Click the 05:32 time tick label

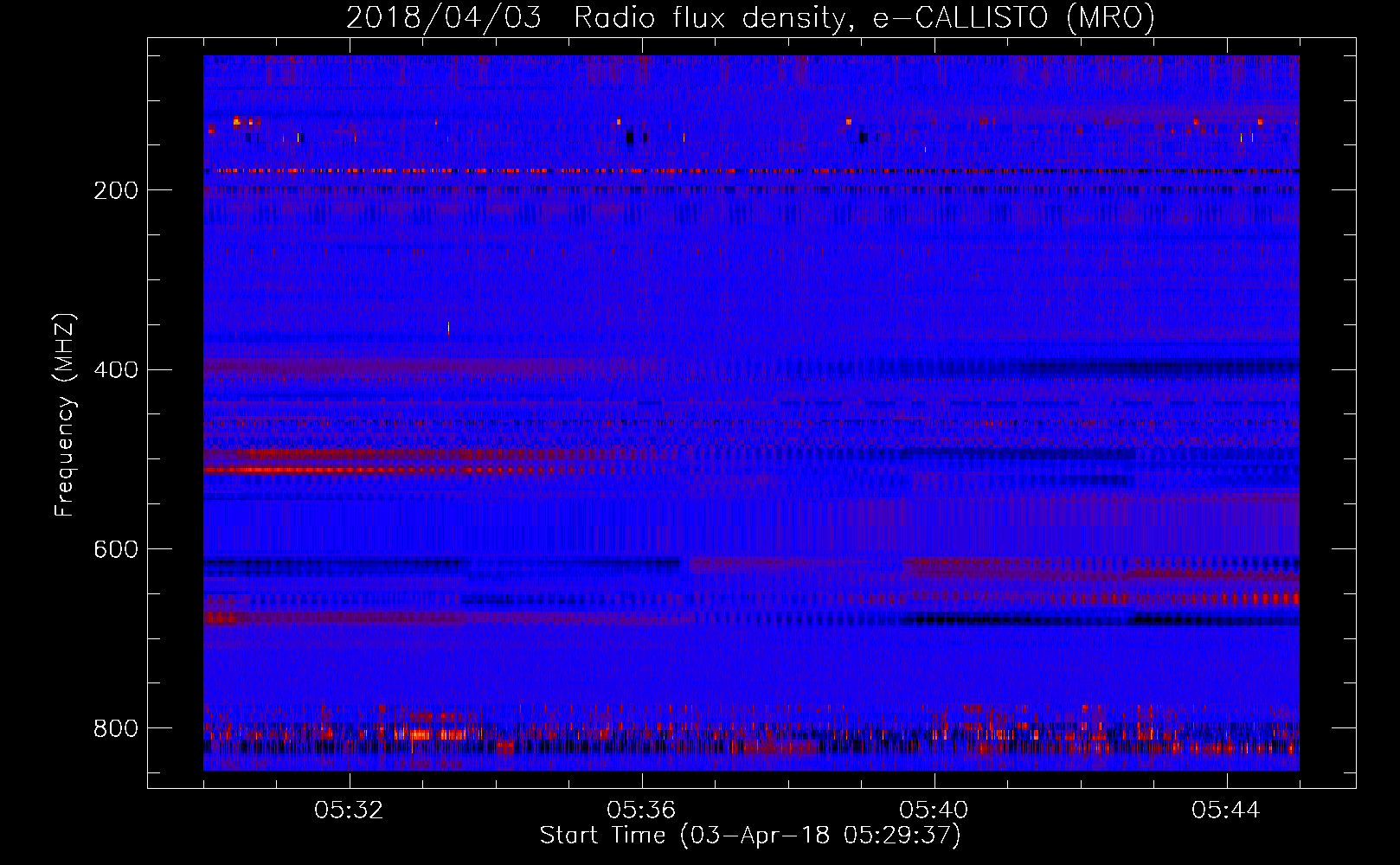pyautogui.click(x=349, y=811)
